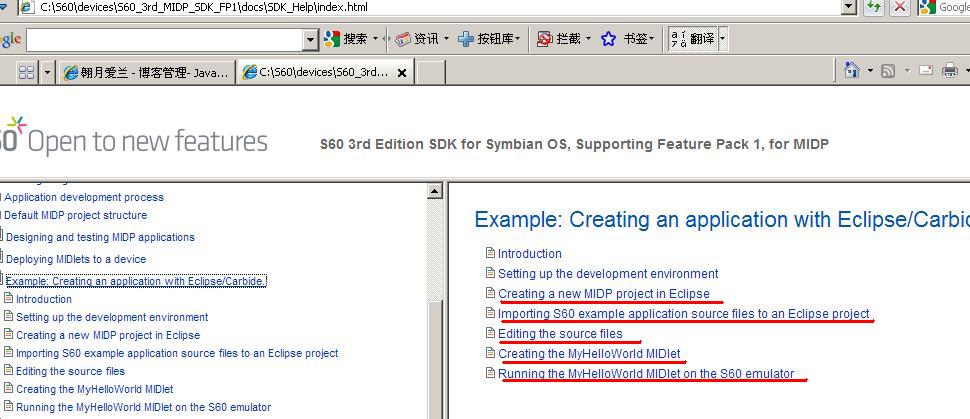Open the tab list dropdown arrow
Viewport: 970px width, 419px height.
pyautogui.click(x=48, y=72)
